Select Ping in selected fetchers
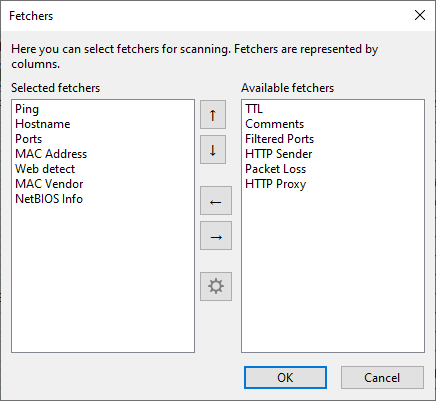Viewport: 436px width, 401px height. click(27, 109)
